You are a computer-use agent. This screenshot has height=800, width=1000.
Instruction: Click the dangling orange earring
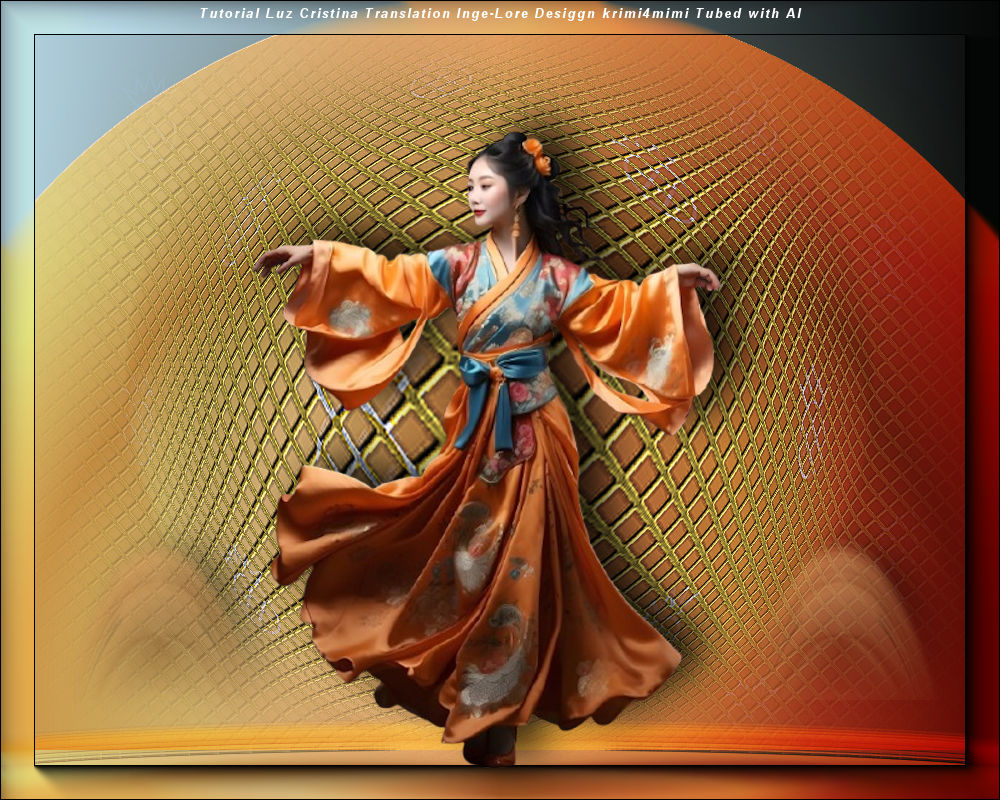pos(516,222)
